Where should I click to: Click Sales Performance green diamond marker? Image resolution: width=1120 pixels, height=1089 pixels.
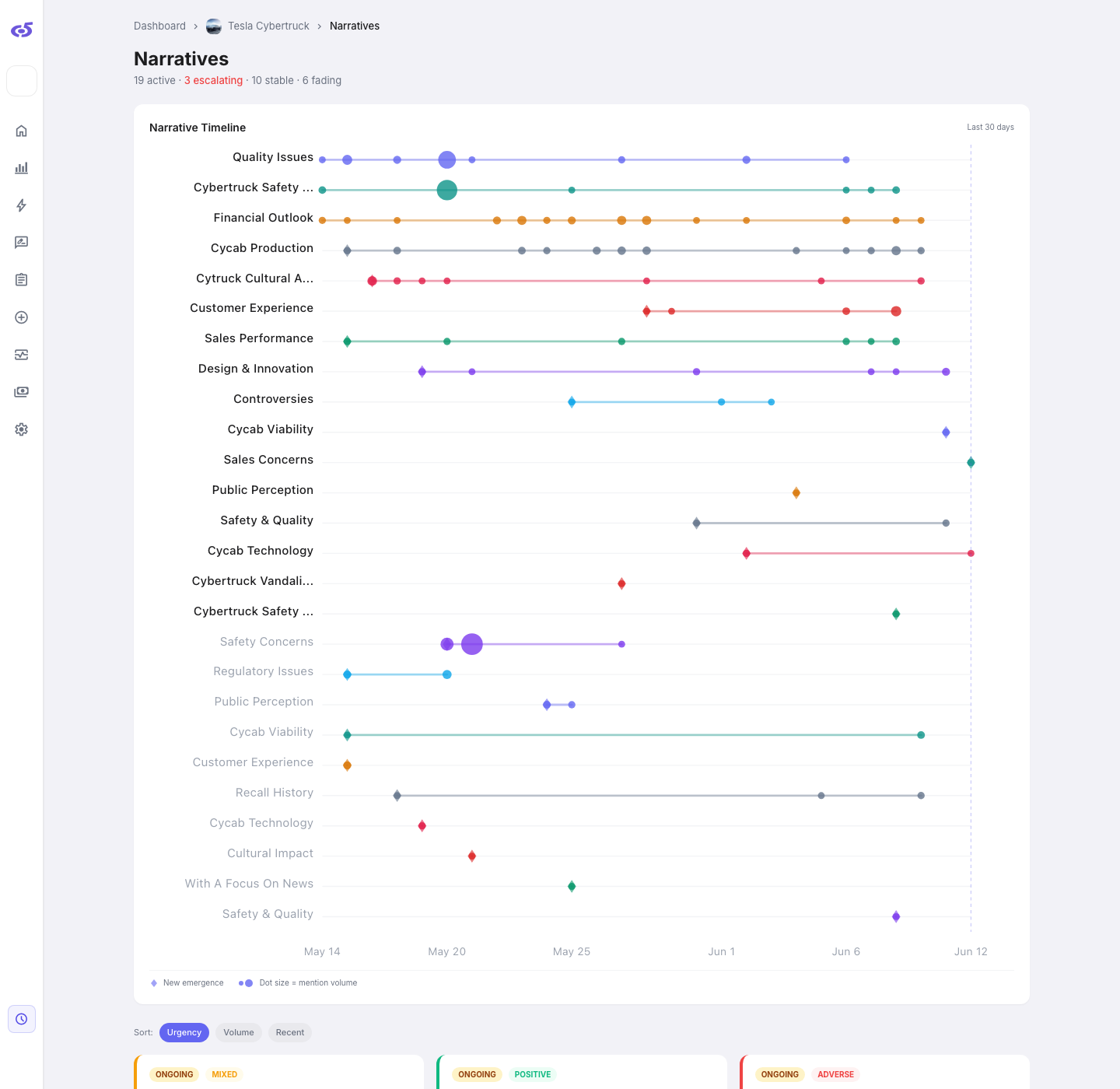[347, 341]
